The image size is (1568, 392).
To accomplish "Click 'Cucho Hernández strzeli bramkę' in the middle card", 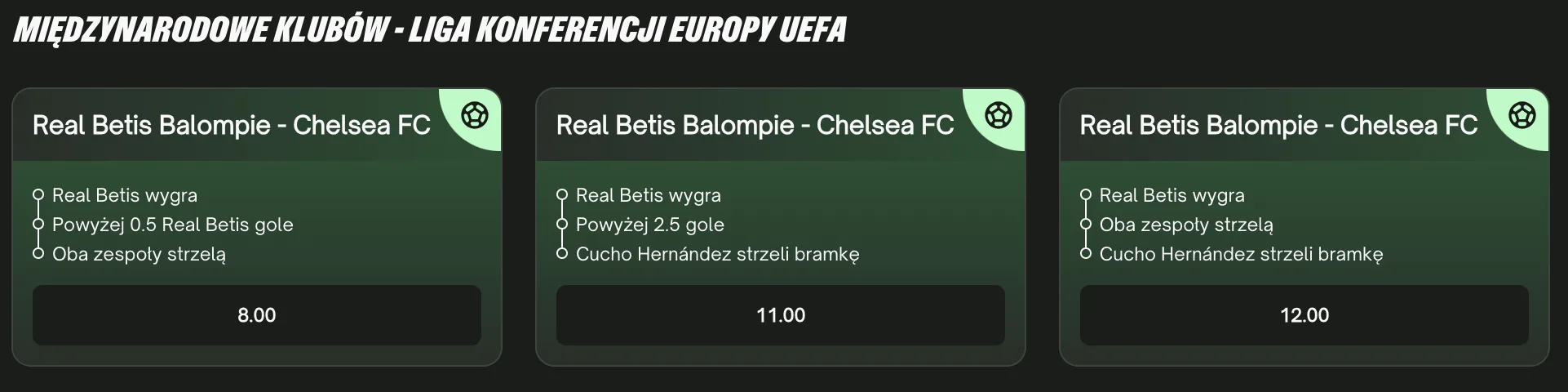I will click(x=718, y=254).
